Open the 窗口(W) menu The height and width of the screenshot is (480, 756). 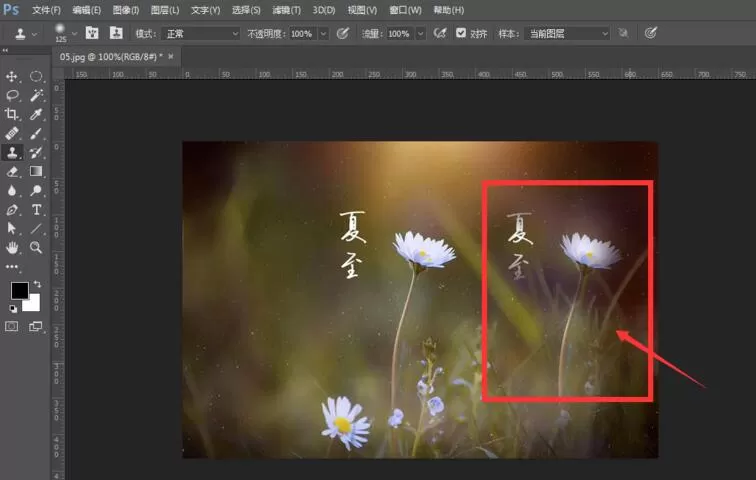pos(405,10)
